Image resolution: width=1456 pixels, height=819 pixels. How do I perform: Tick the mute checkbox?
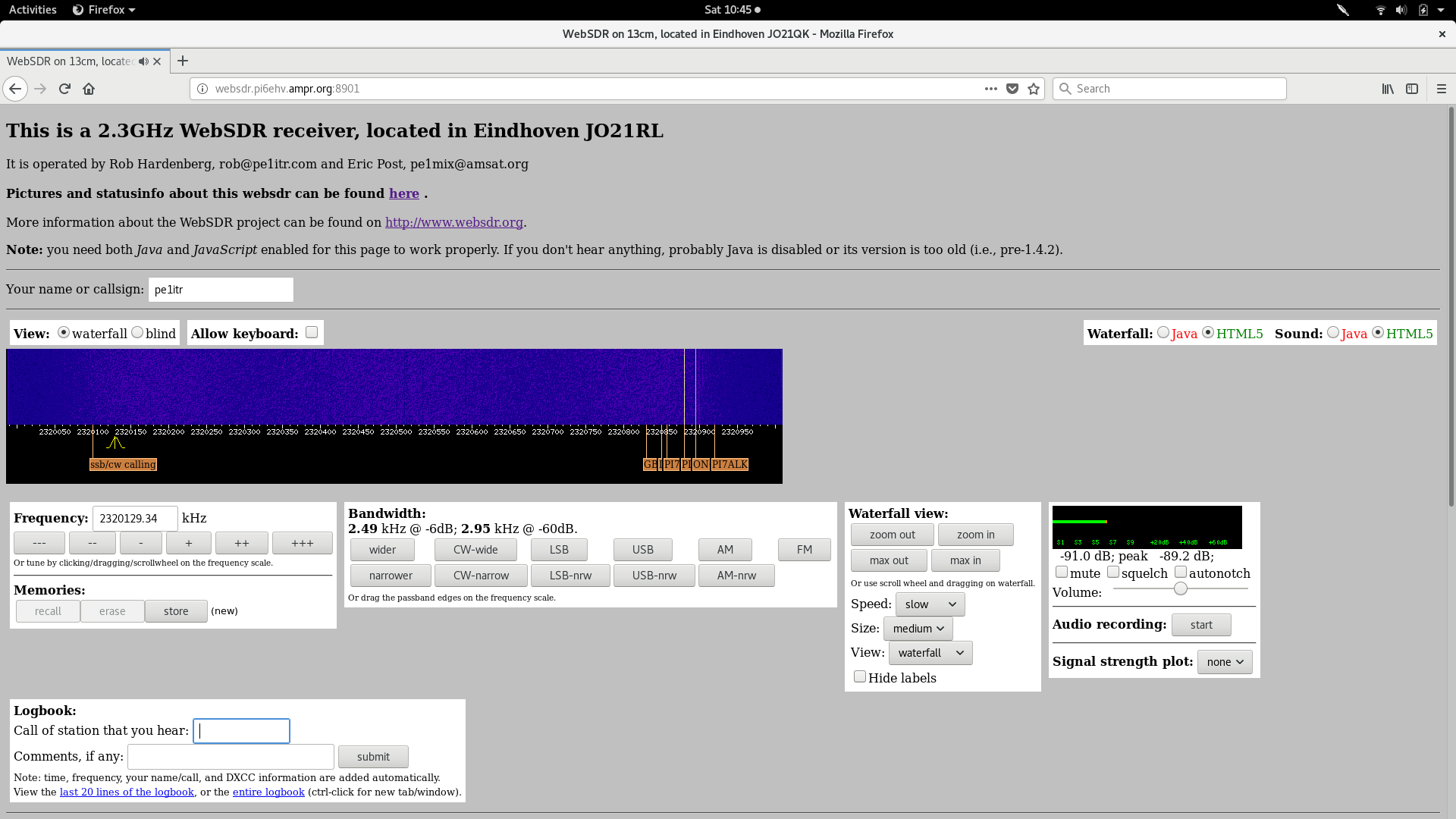click(1062, 572)
